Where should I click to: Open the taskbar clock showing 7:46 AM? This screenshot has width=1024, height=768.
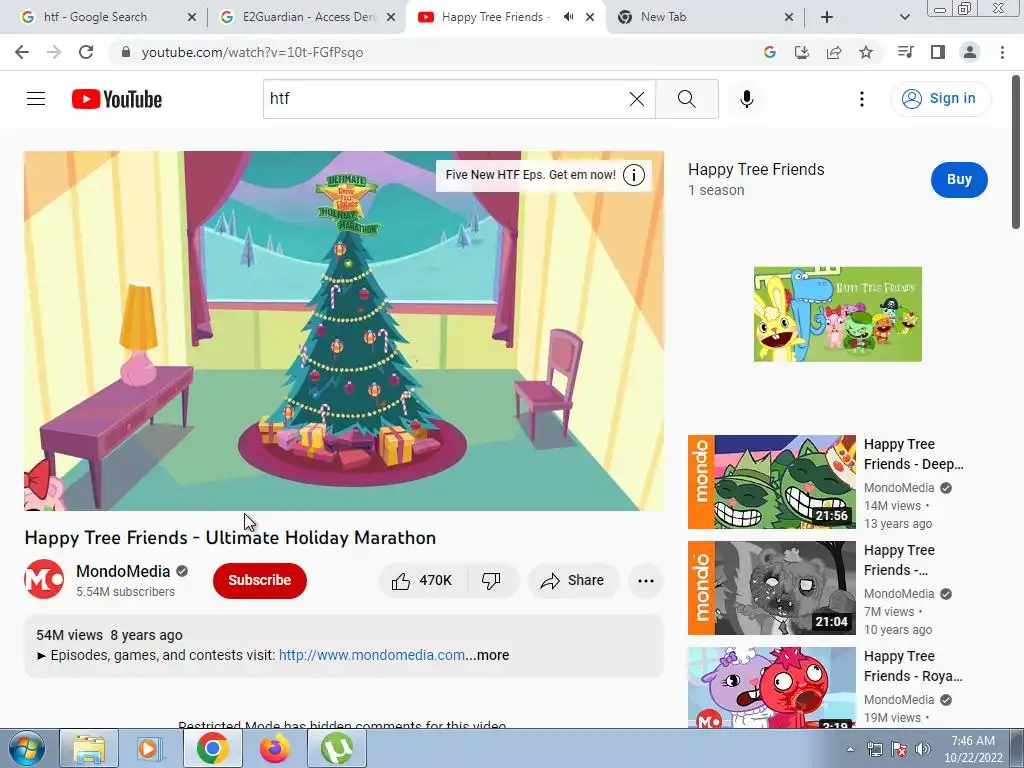tap(972, 749)
